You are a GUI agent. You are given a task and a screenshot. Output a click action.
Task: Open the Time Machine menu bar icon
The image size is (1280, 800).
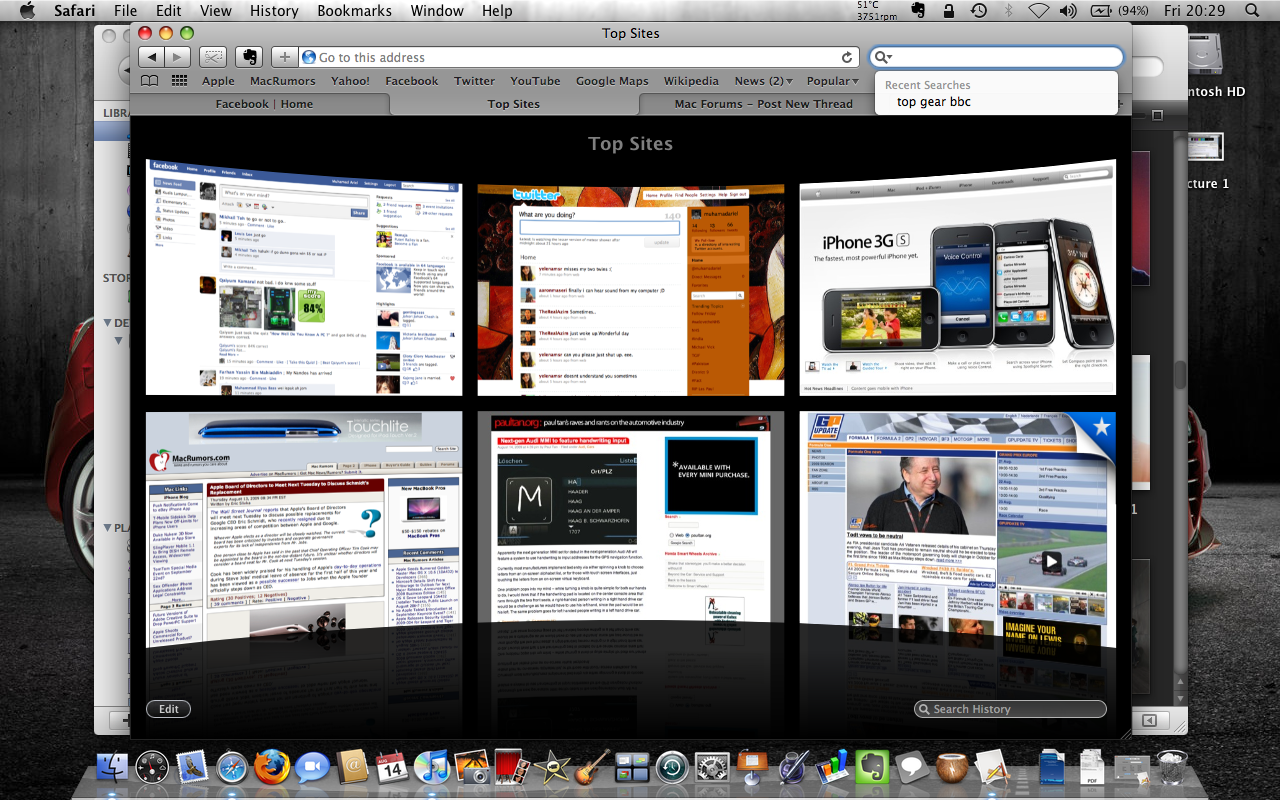979,11
